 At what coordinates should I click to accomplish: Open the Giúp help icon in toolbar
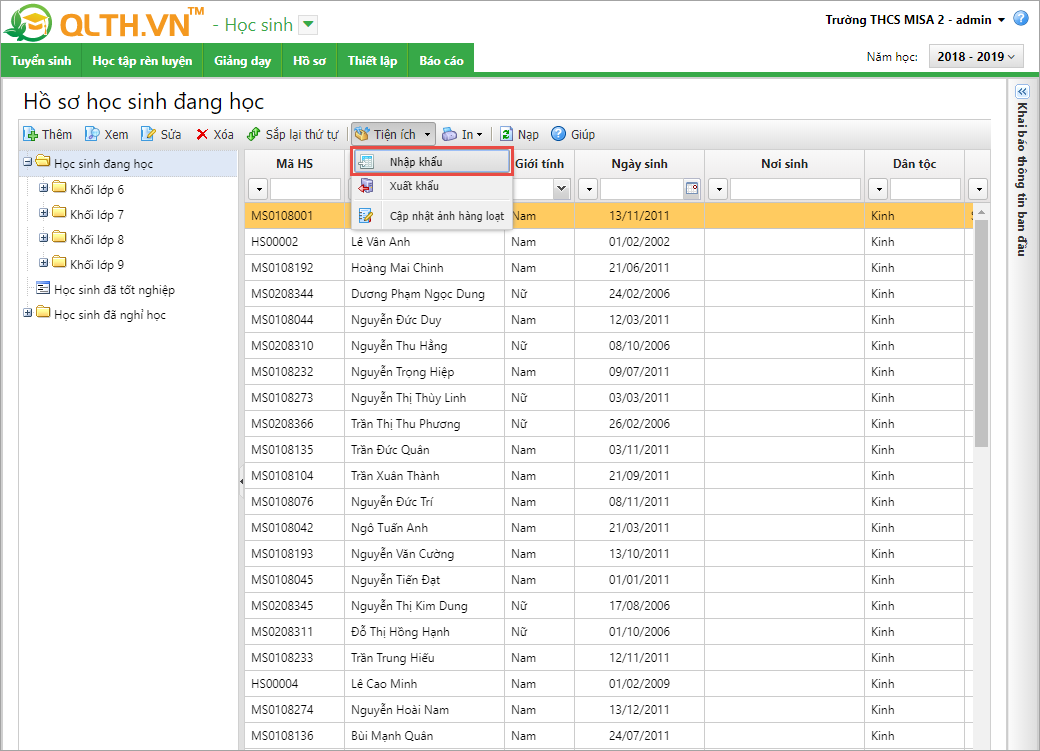[x=558, y=134]
